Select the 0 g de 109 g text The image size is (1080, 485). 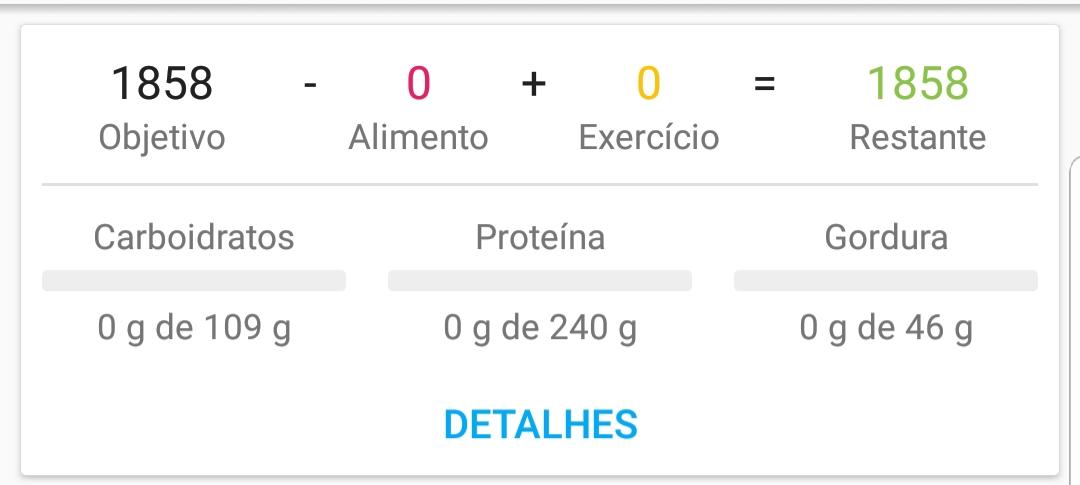(194, 329)
